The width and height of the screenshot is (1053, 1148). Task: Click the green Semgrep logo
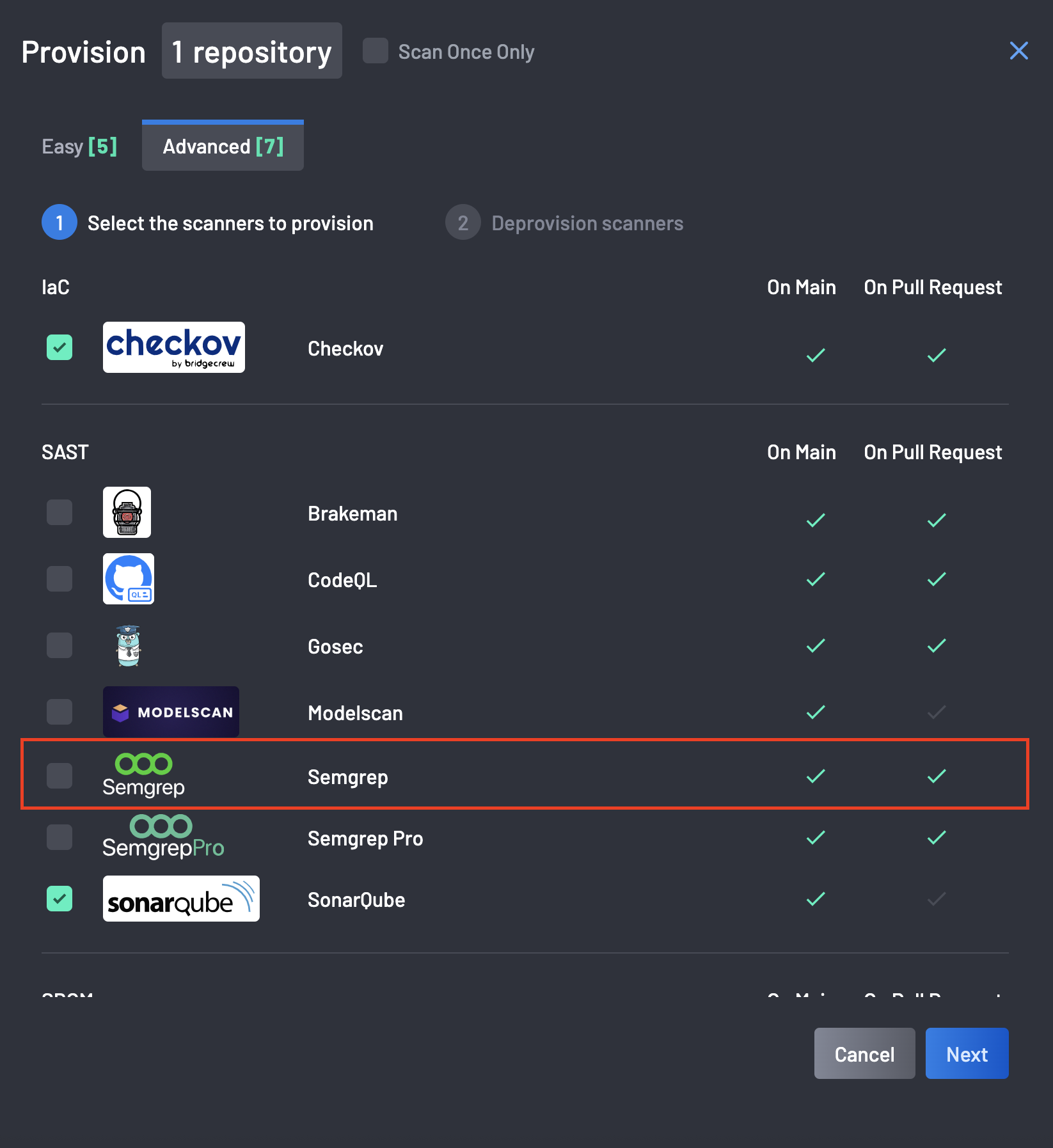pos(143,775)
